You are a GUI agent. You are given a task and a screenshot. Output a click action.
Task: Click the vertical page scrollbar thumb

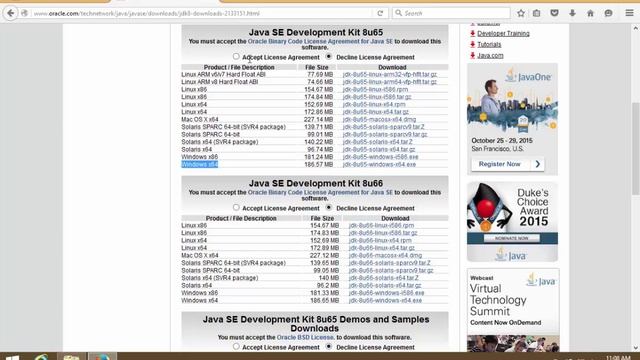[635, 149]
